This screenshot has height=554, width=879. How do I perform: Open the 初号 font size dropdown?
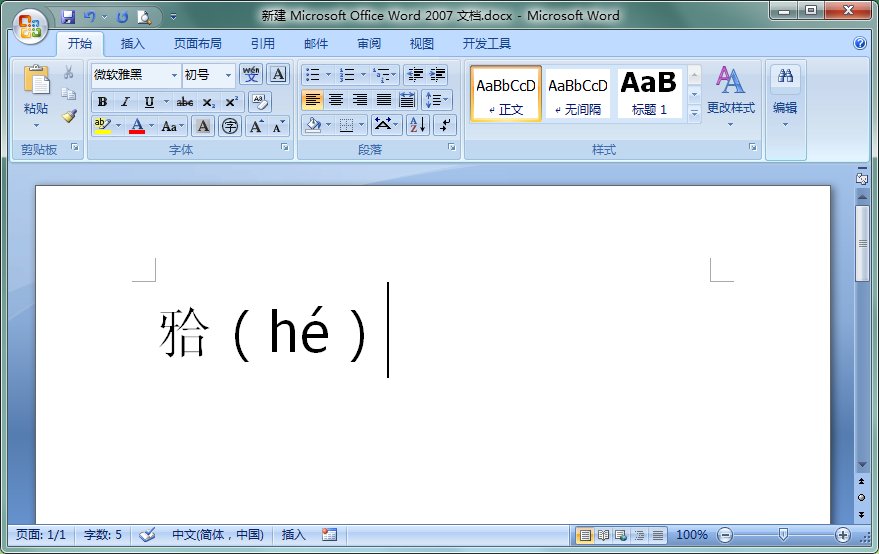(x=228, y=75)
